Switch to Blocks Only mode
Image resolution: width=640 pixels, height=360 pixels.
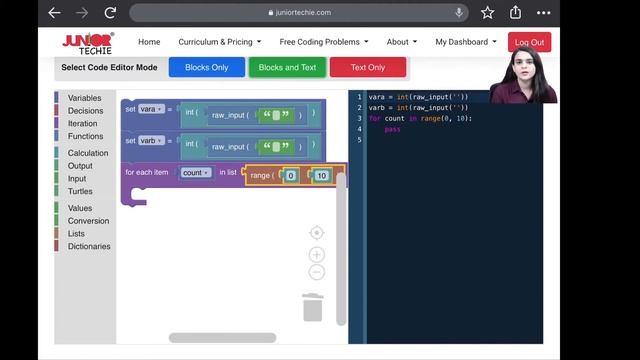207,67
